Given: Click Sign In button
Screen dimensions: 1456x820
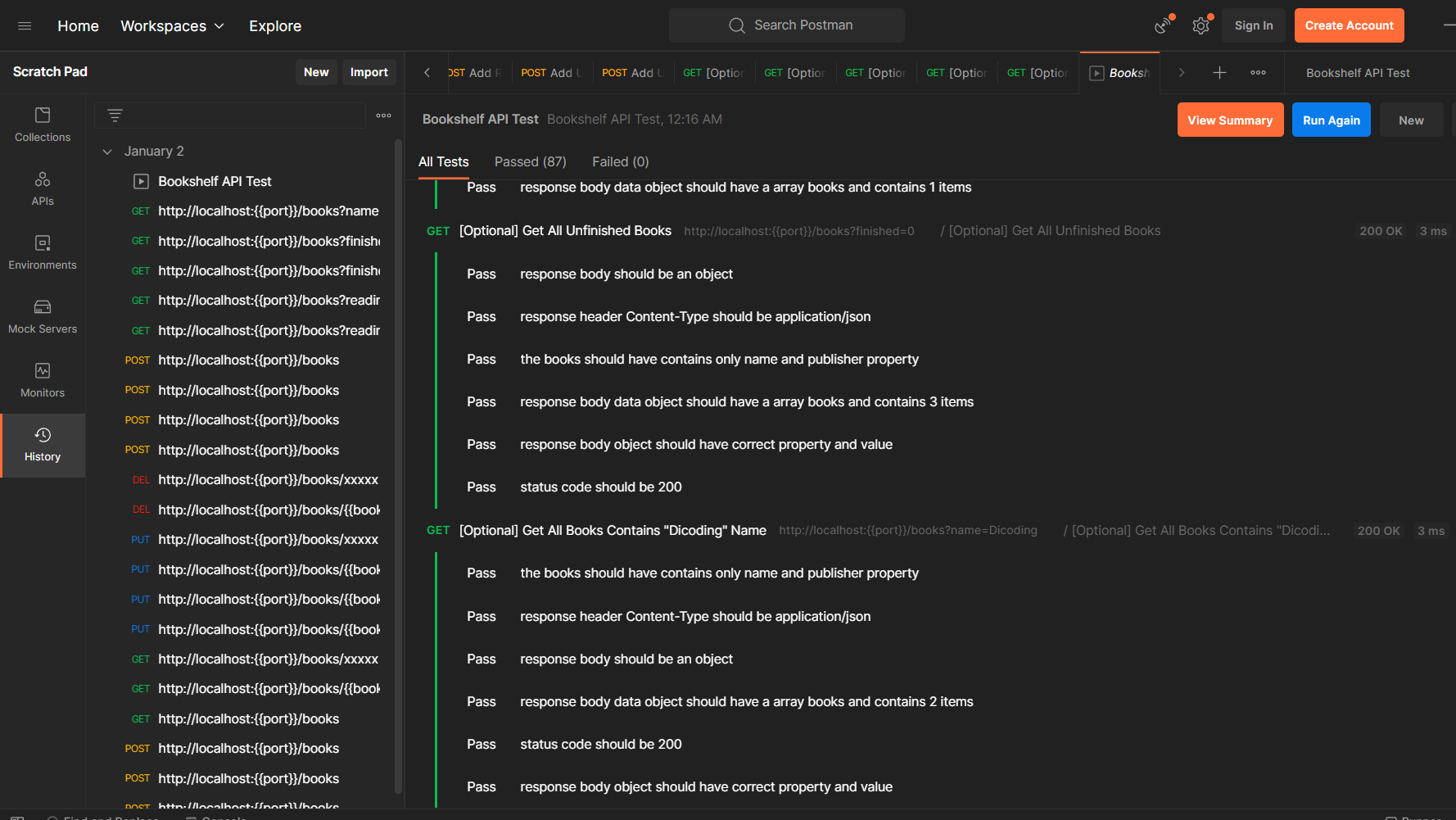Looking at the screenshot, I should (x=1254, y=25).
